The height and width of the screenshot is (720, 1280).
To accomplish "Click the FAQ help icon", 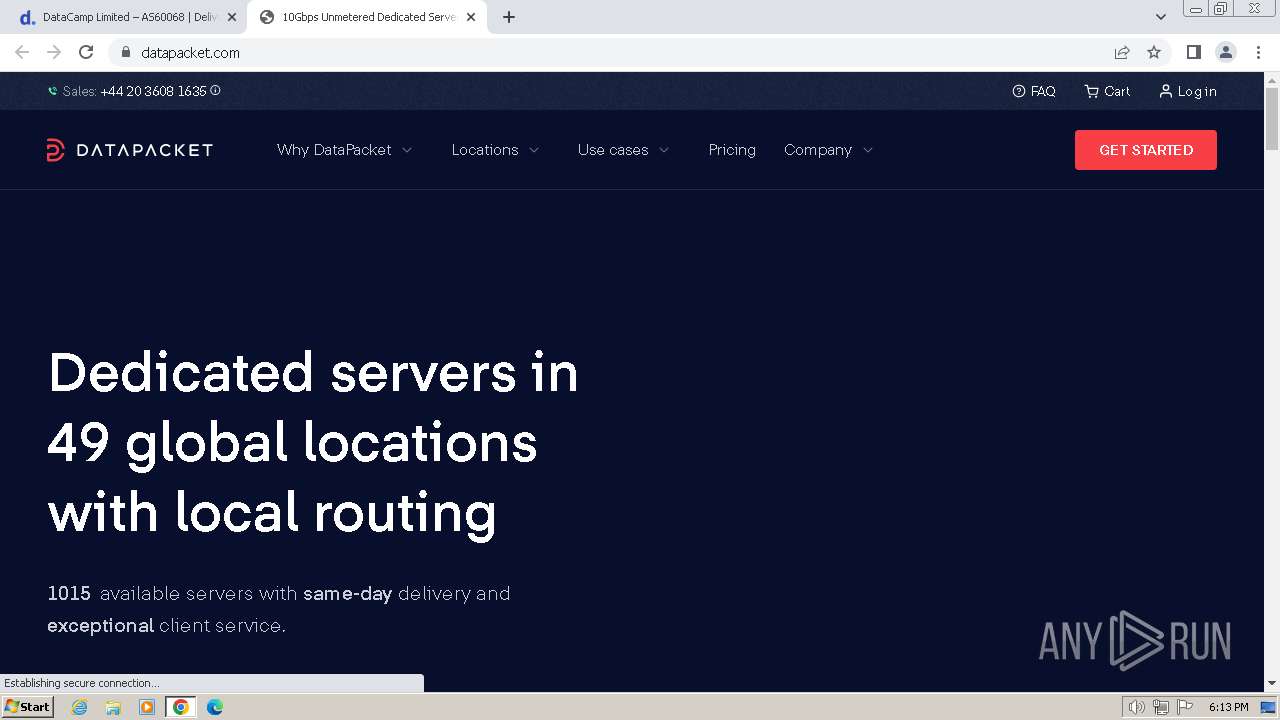I will pos(1019,91).
